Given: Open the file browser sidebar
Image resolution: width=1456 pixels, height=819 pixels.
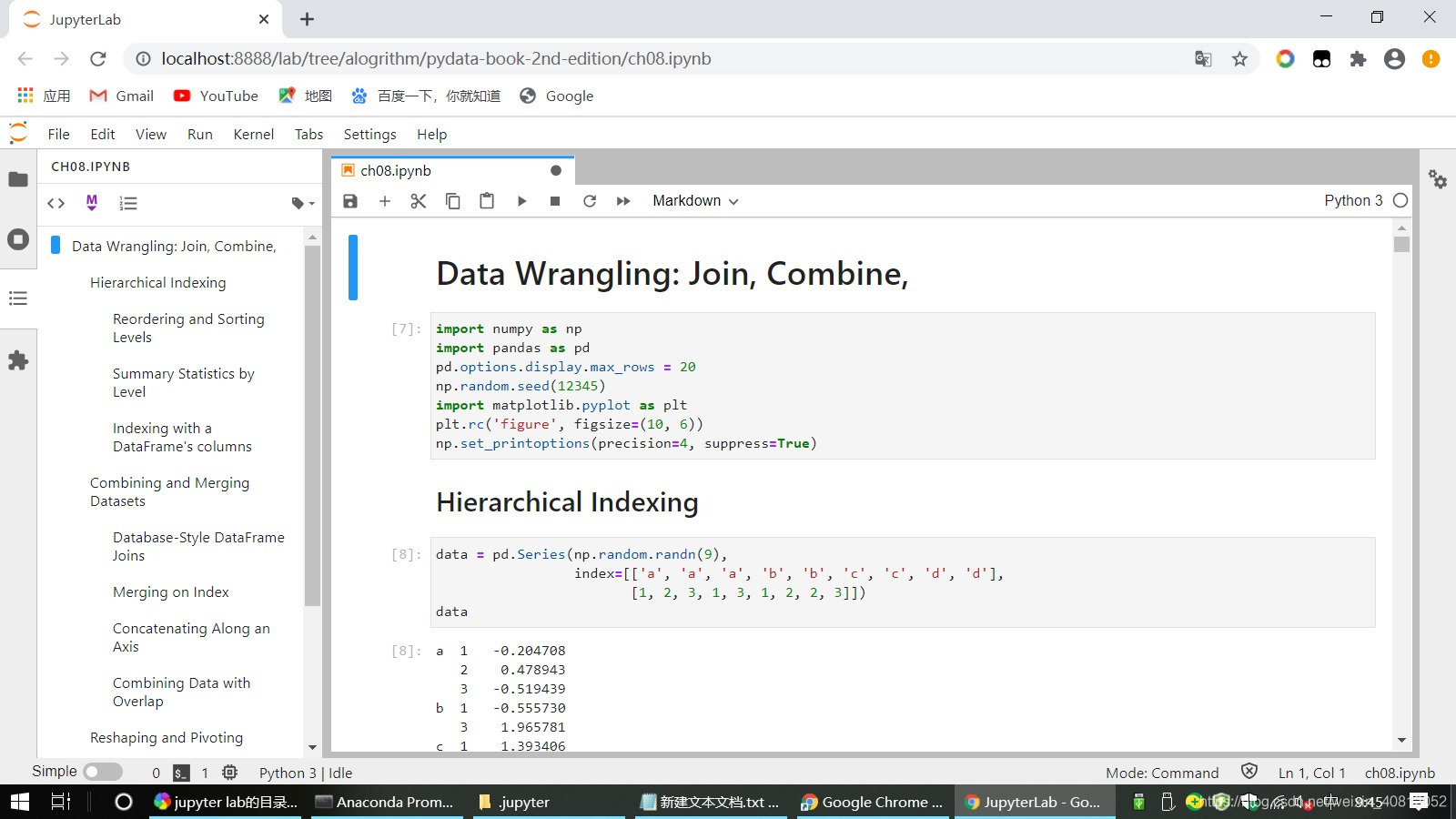Looking at the screenshot, I should (x=18, y=178).
